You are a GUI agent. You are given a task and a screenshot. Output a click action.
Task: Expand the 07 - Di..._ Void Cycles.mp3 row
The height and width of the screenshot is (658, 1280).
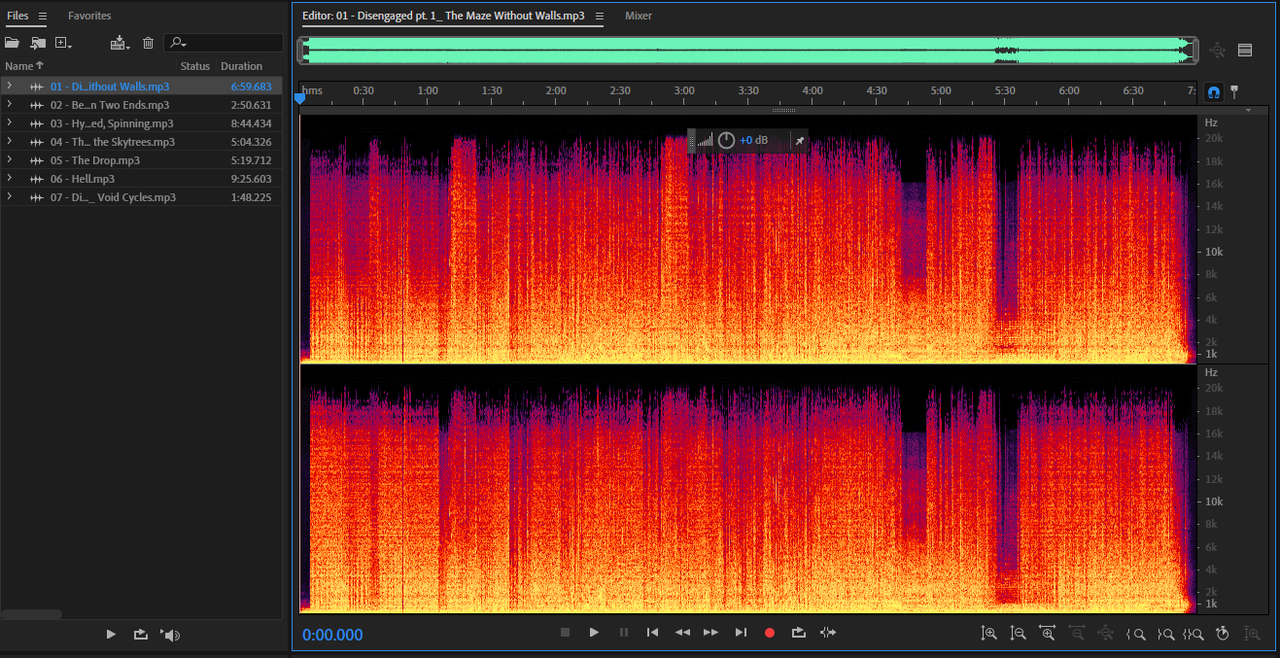9,197
